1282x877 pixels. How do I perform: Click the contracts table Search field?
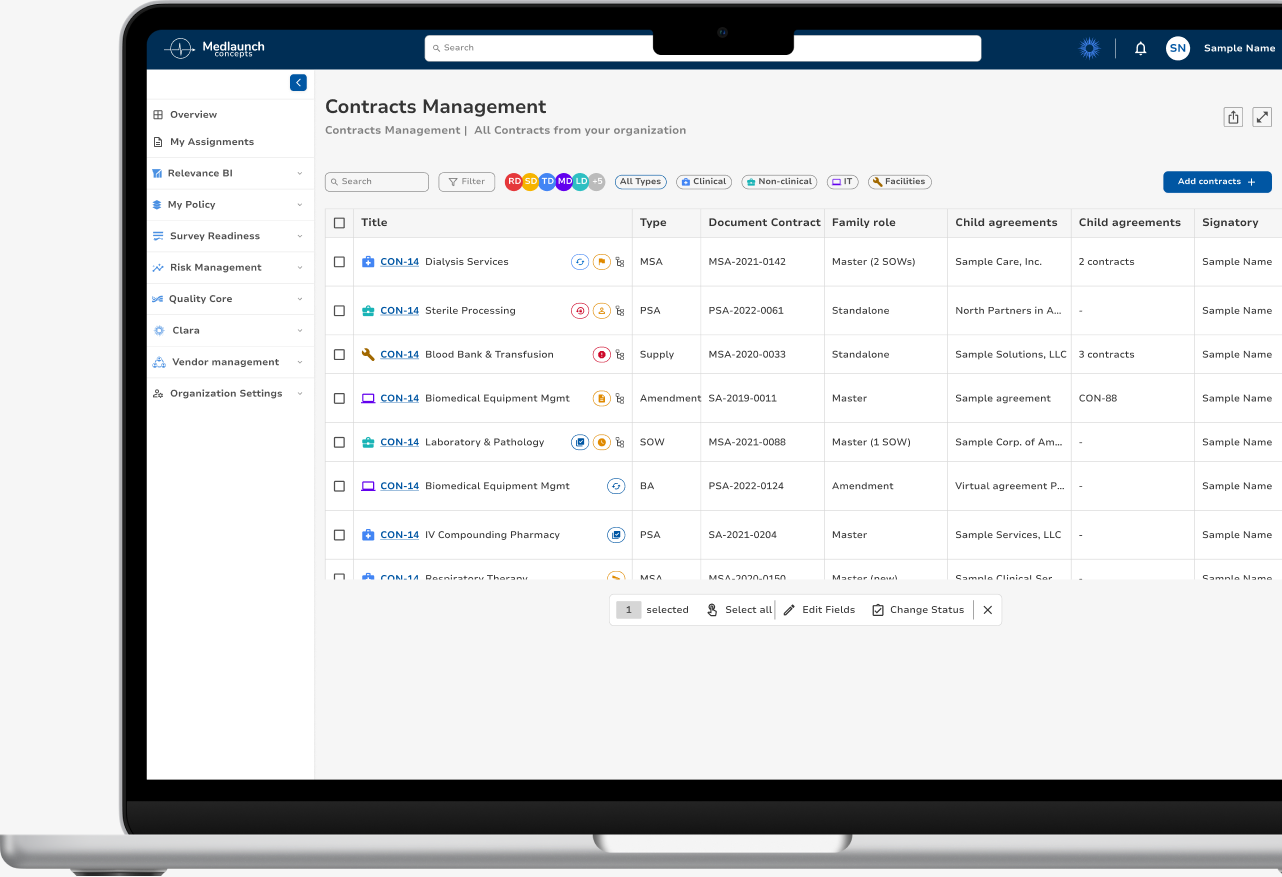coord(377,182)
